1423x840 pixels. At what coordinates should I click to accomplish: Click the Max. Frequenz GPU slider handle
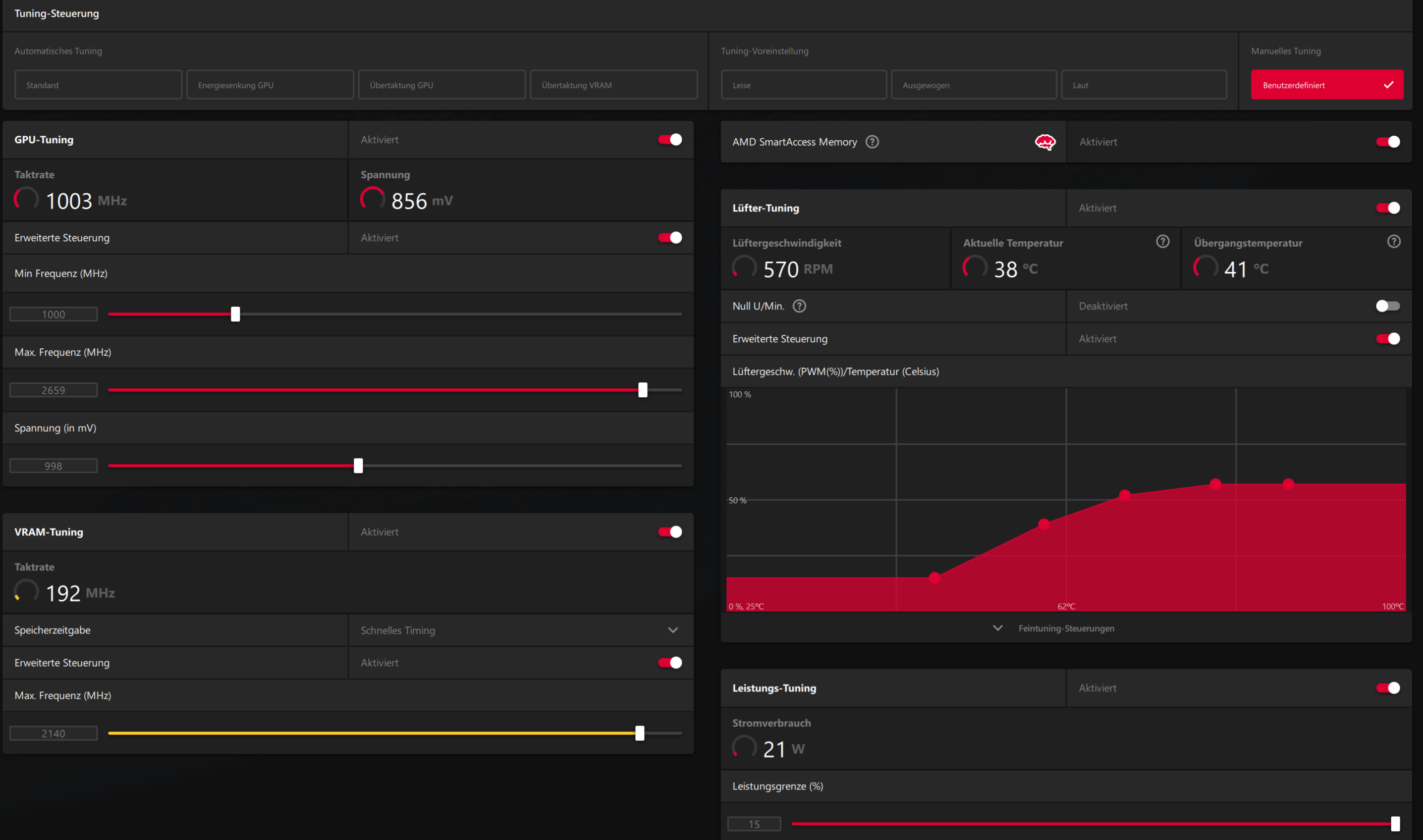(643, 389)
